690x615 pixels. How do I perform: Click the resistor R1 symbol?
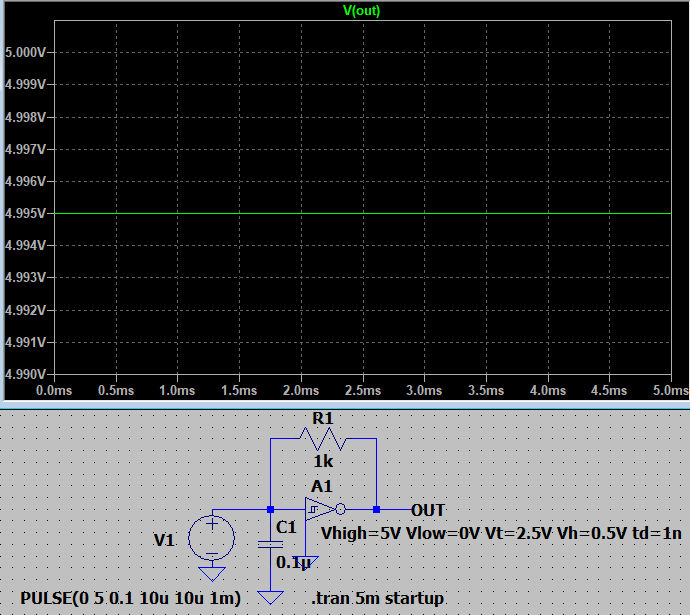tap(323, 439)
